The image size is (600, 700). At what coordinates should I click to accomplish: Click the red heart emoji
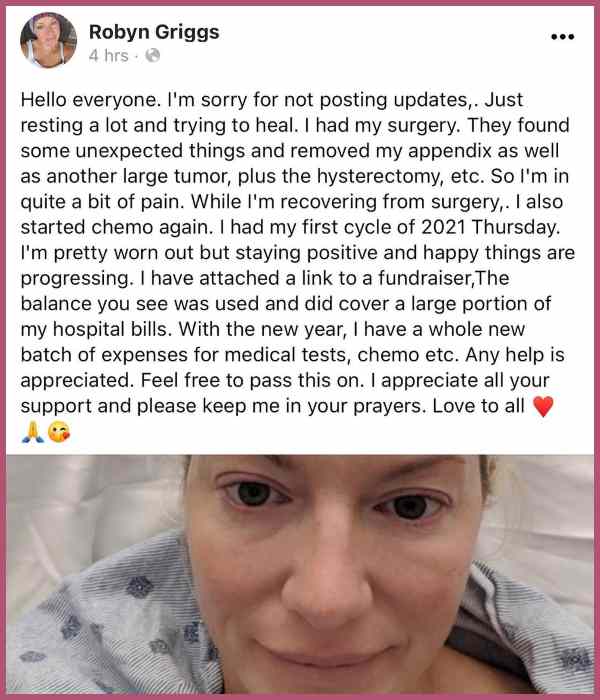point(543,406)
